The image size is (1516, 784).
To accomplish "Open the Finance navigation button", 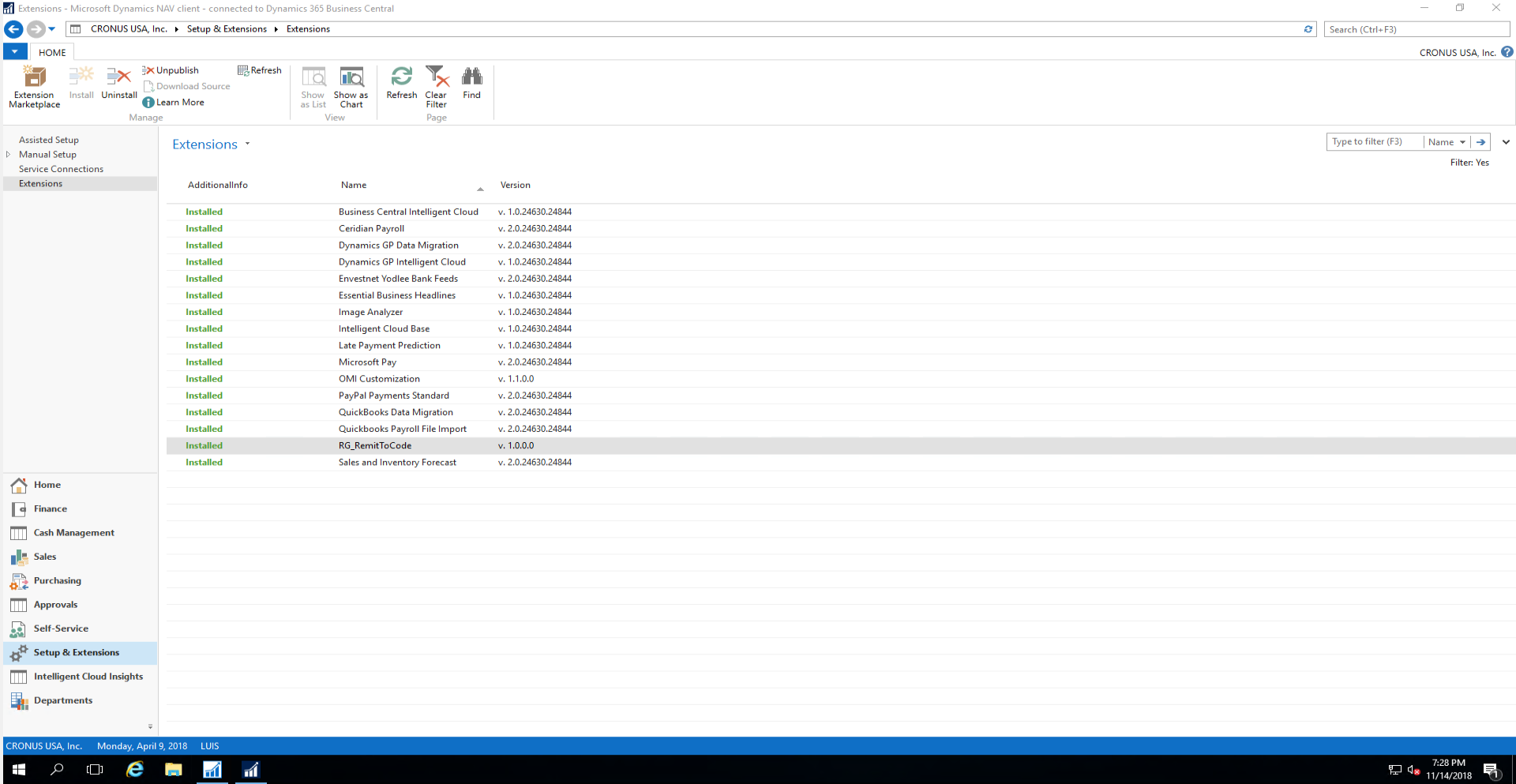I will tap(79, 508).
